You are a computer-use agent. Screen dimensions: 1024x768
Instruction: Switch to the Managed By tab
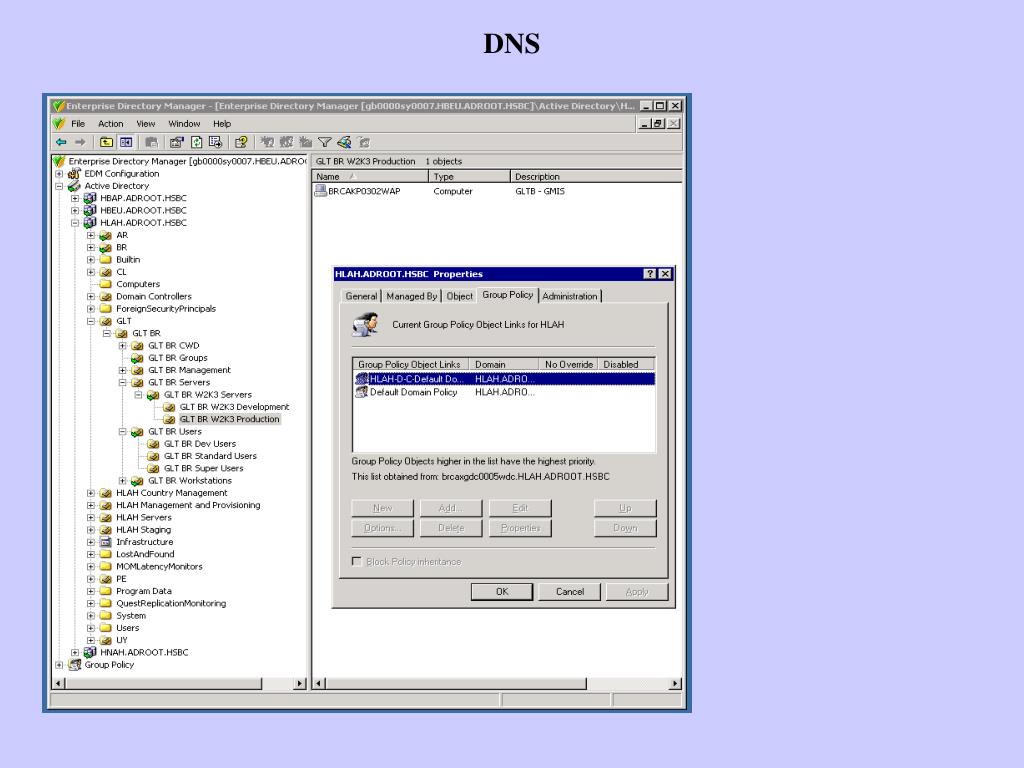pos(411,296)
